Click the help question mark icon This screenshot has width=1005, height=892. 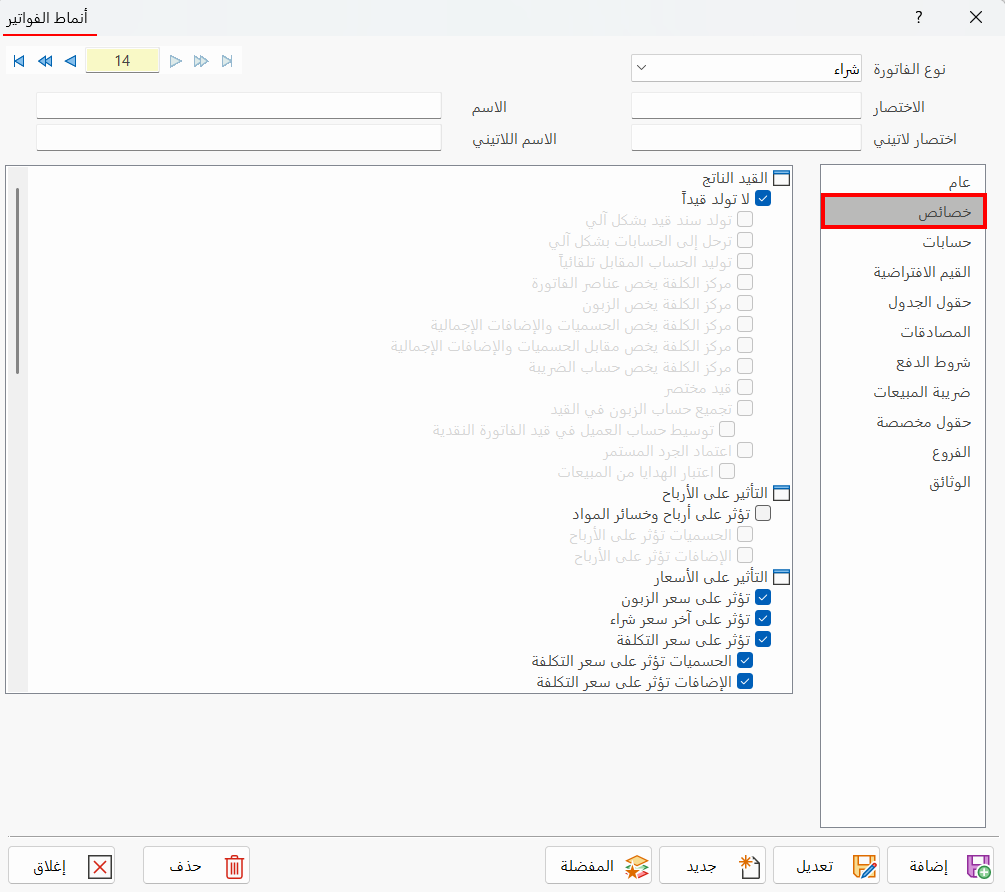919,17
